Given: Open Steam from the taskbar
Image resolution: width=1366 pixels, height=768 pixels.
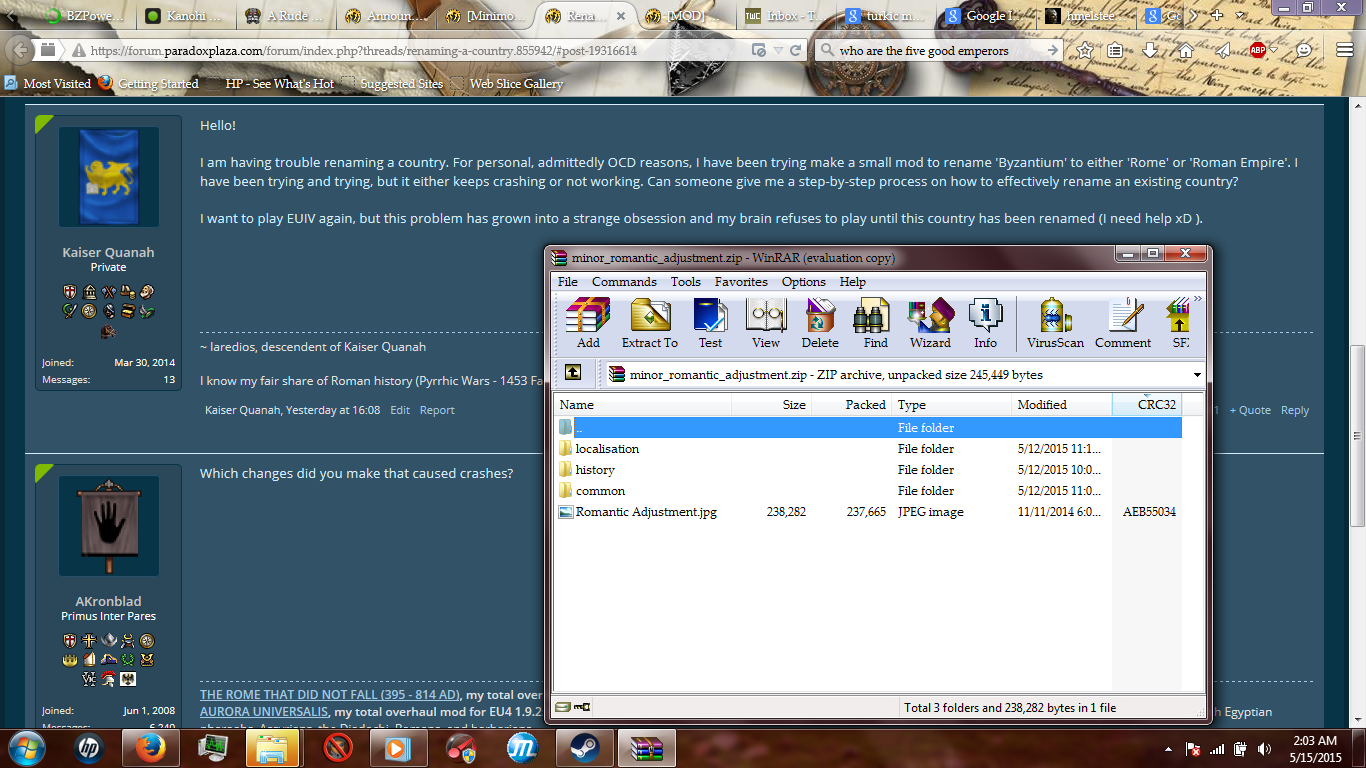Looking at the screenshot, I should 584,748.
